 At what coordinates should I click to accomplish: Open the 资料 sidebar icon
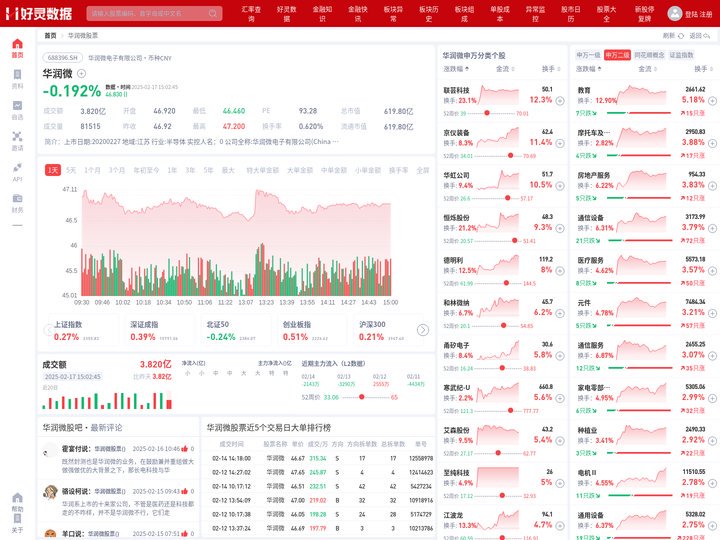point(17,75)
